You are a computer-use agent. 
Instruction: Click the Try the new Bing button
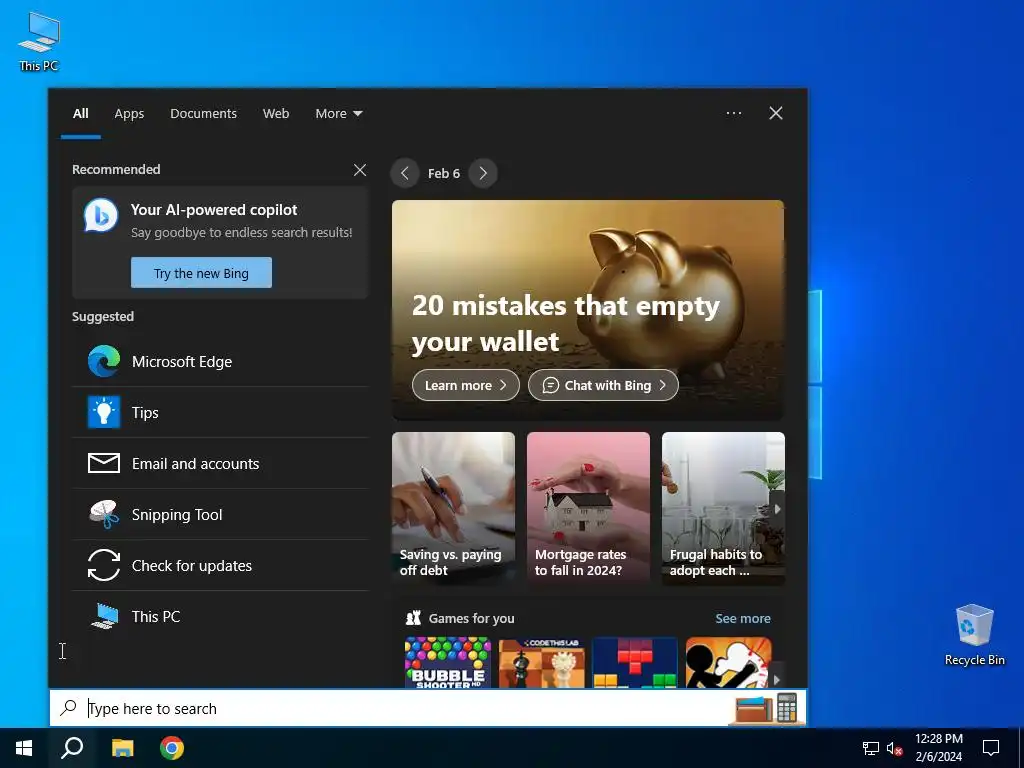(201, 272)
